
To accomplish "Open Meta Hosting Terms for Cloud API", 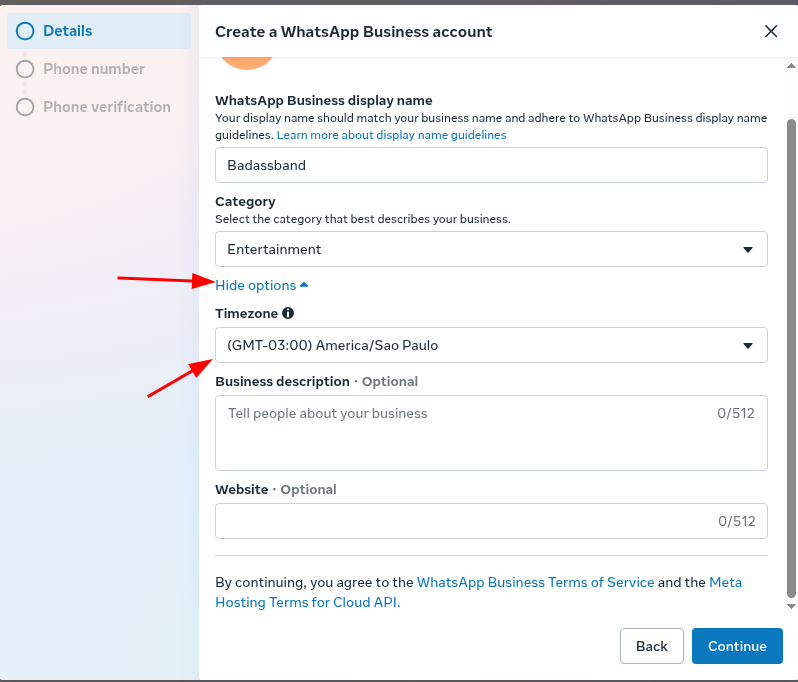I will (x=308, y=602).
